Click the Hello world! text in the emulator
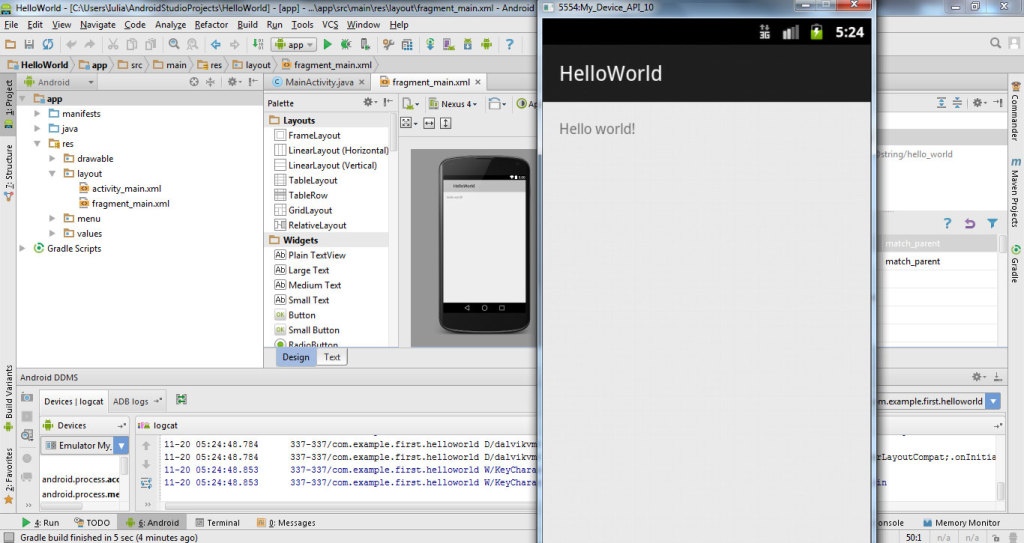The width and height of the screenshot is (1024, 543). (x=597, y=129)
